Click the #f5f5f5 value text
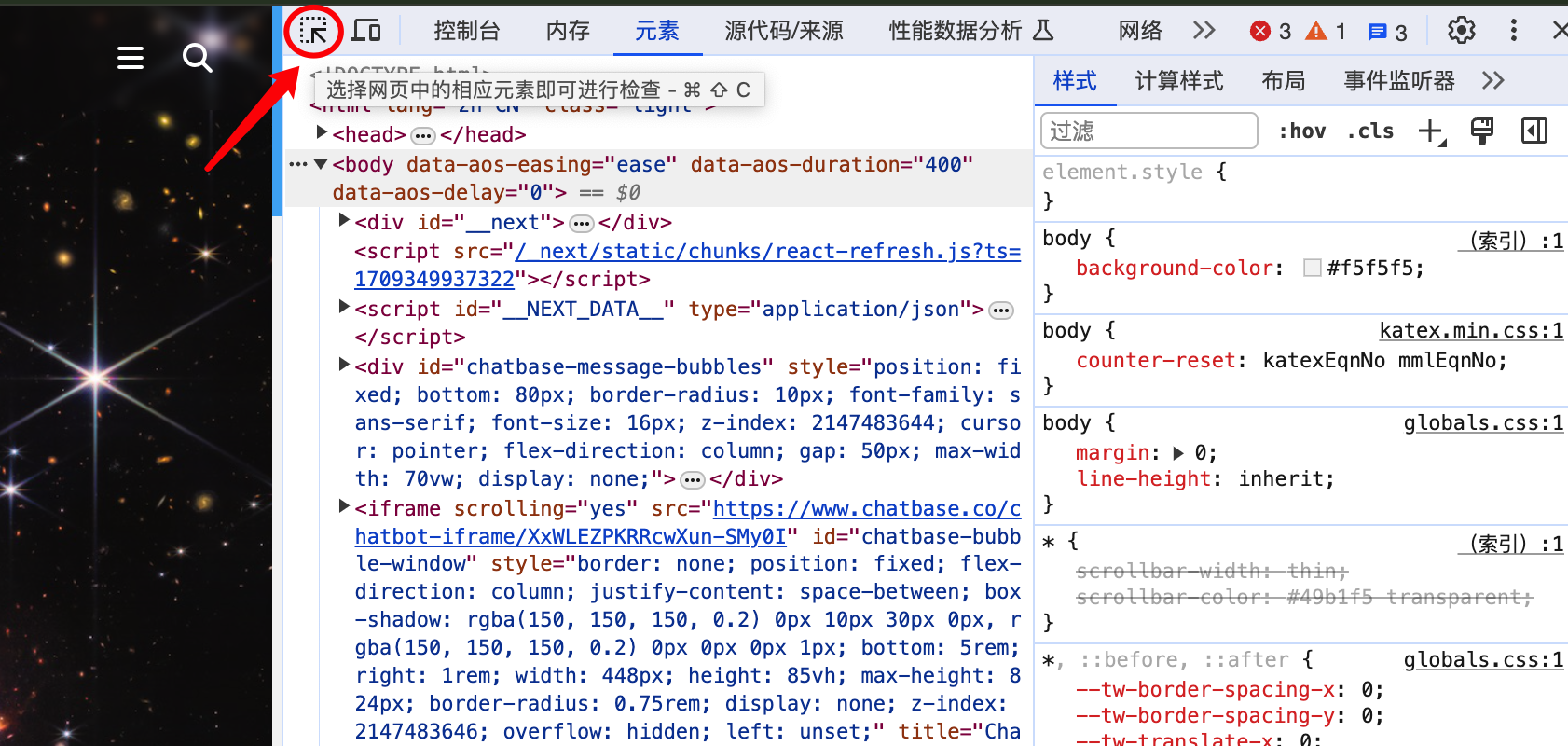Viewport: 1568px width, 746px height. [x=1369, y=268]
